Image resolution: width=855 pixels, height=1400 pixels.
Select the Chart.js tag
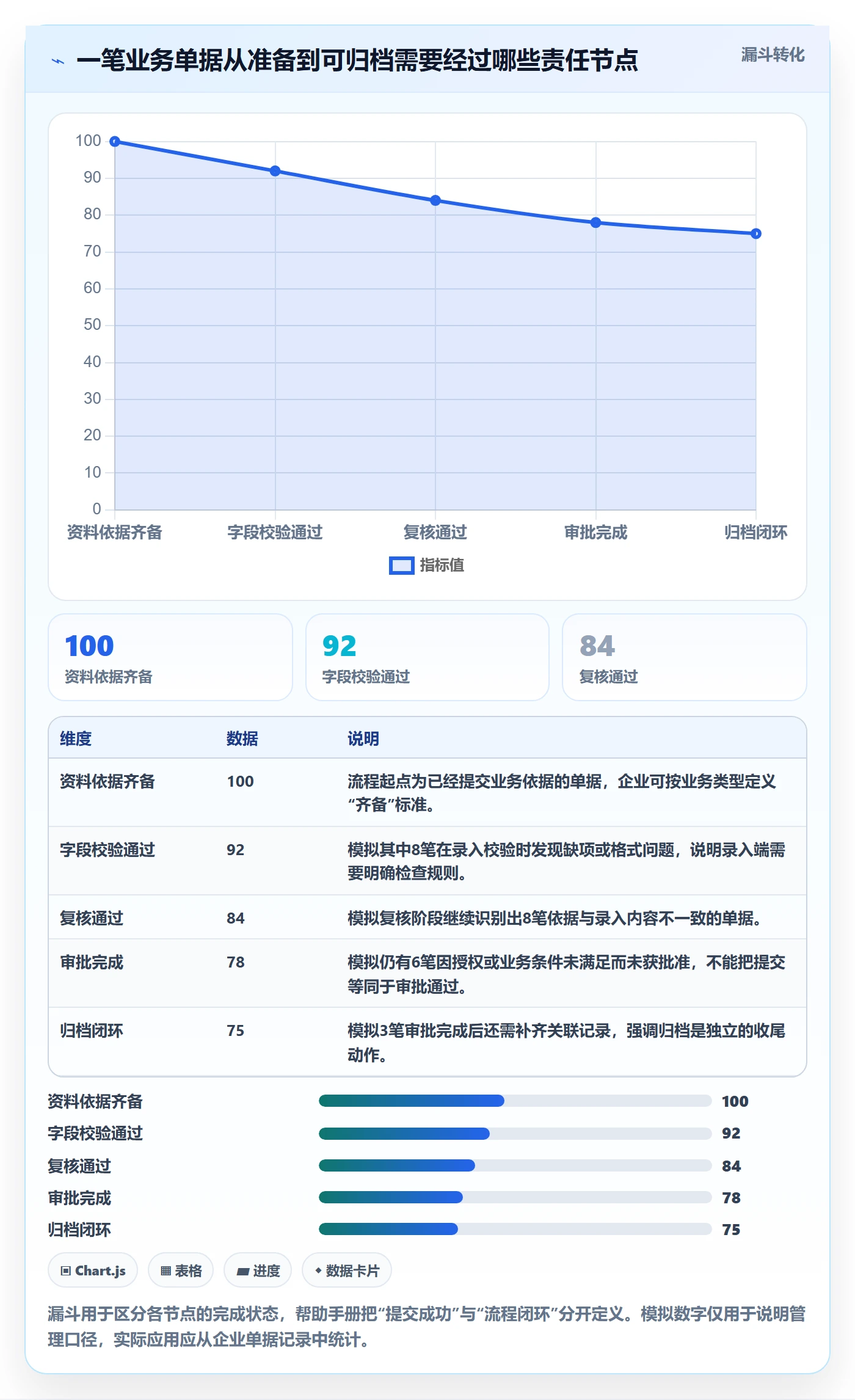click(x=93, y=1271)
